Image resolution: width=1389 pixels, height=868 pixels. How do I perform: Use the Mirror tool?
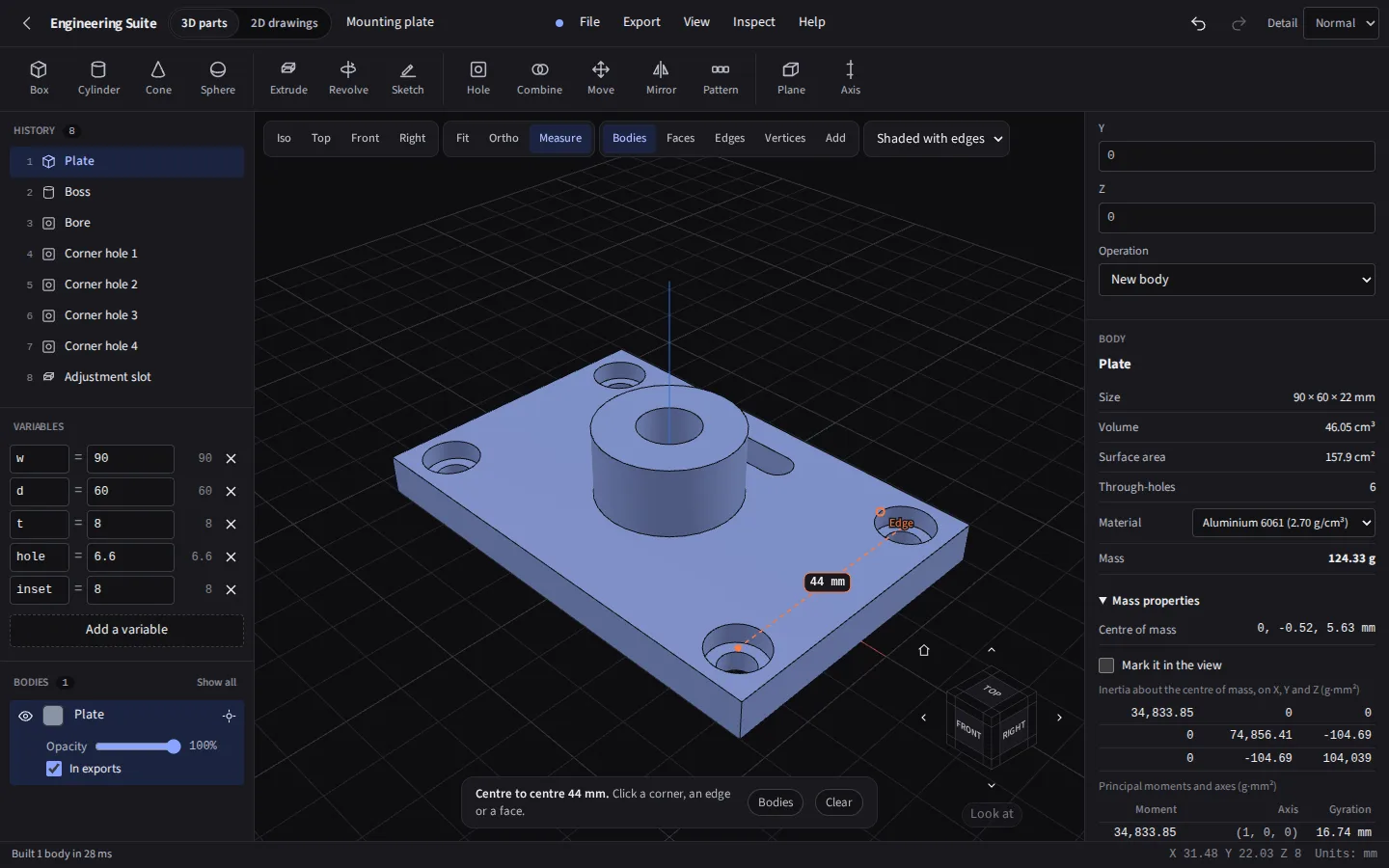(661, 78)
